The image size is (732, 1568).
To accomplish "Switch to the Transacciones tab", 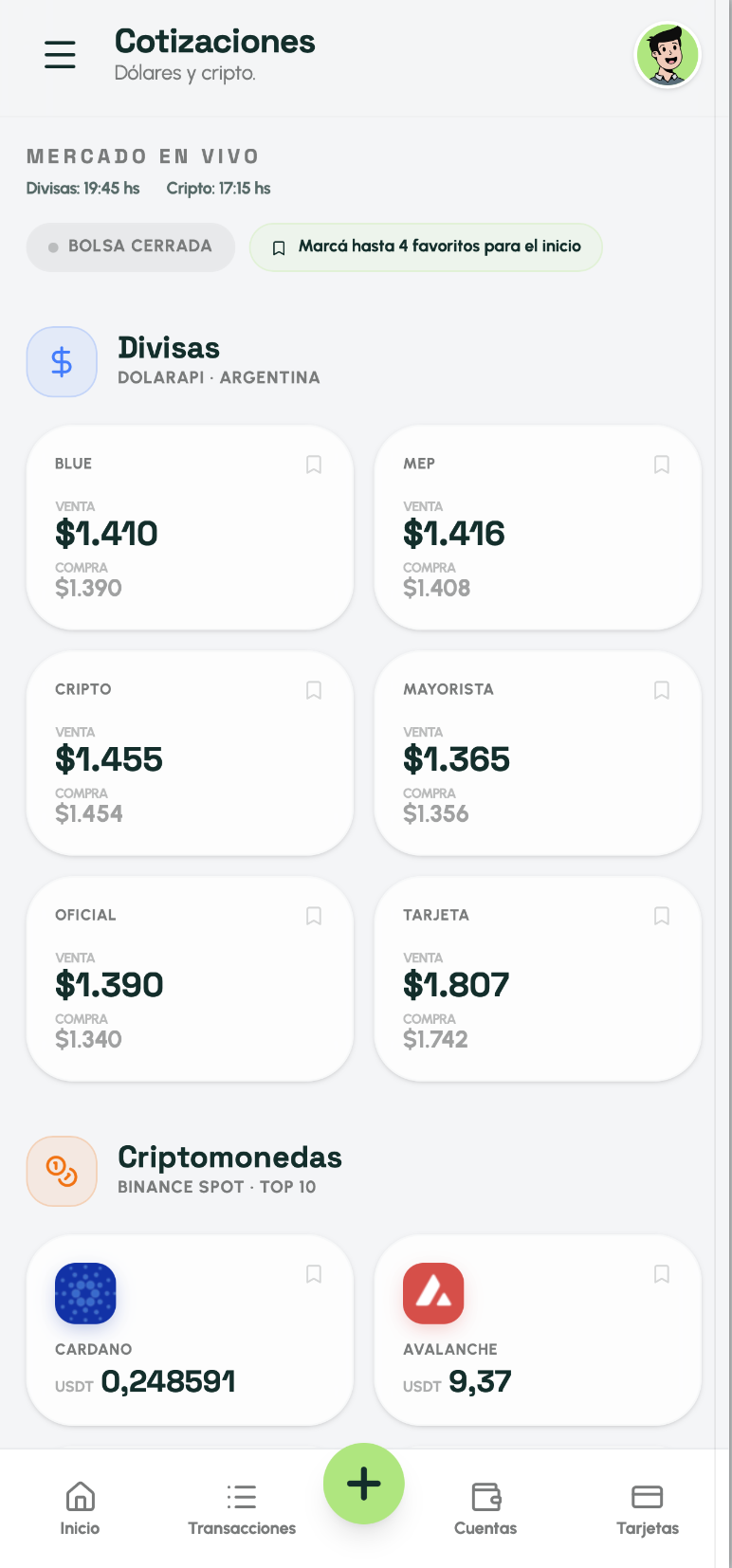I will pos(242,1507).
